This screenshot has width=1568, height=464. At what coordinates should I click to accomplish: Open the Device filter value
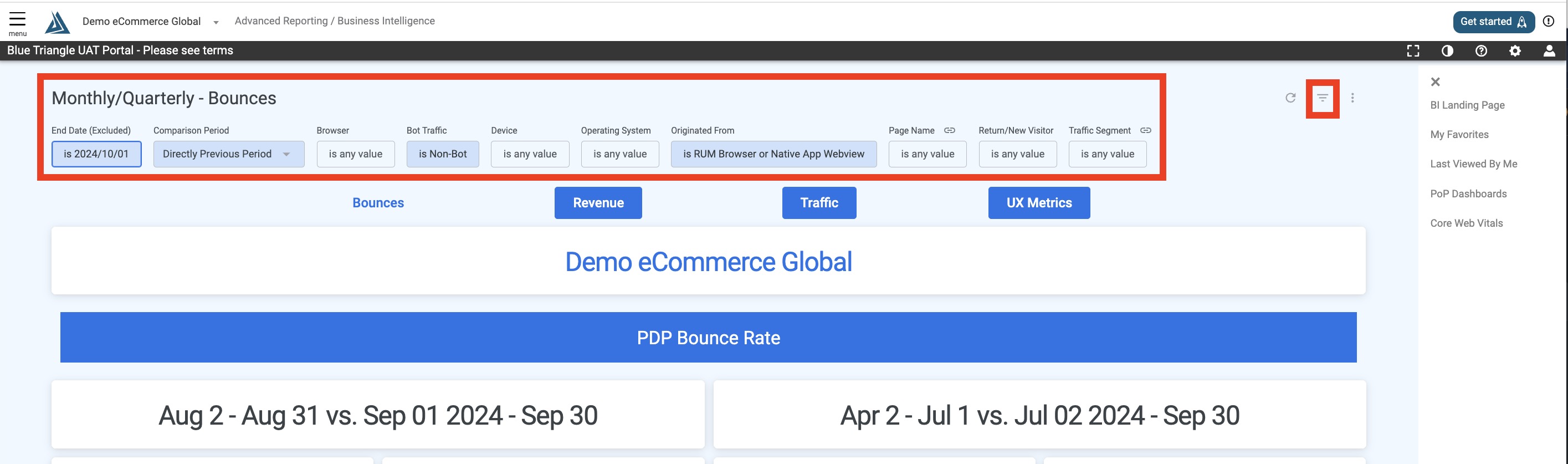tap(530, 154)
